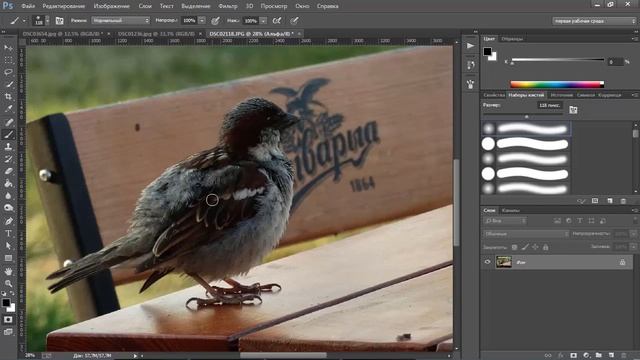The height and width of the screenshot is (360, 640).
Task: Delete brush via trash in brush panel
Action: (623, 201)
